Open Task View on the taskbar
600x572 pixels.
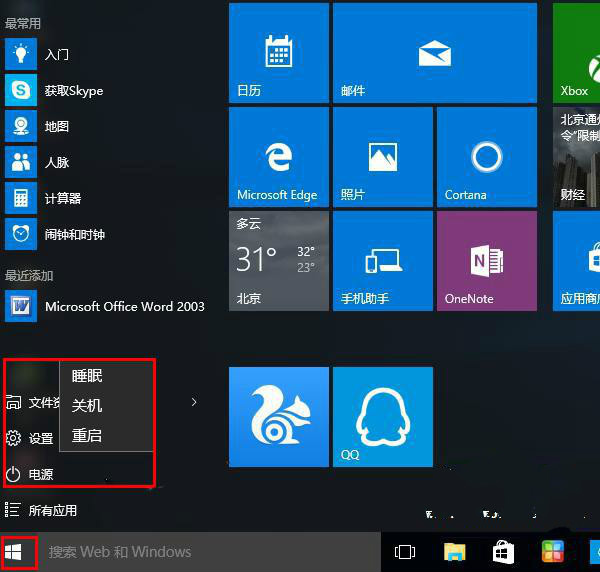405,552
